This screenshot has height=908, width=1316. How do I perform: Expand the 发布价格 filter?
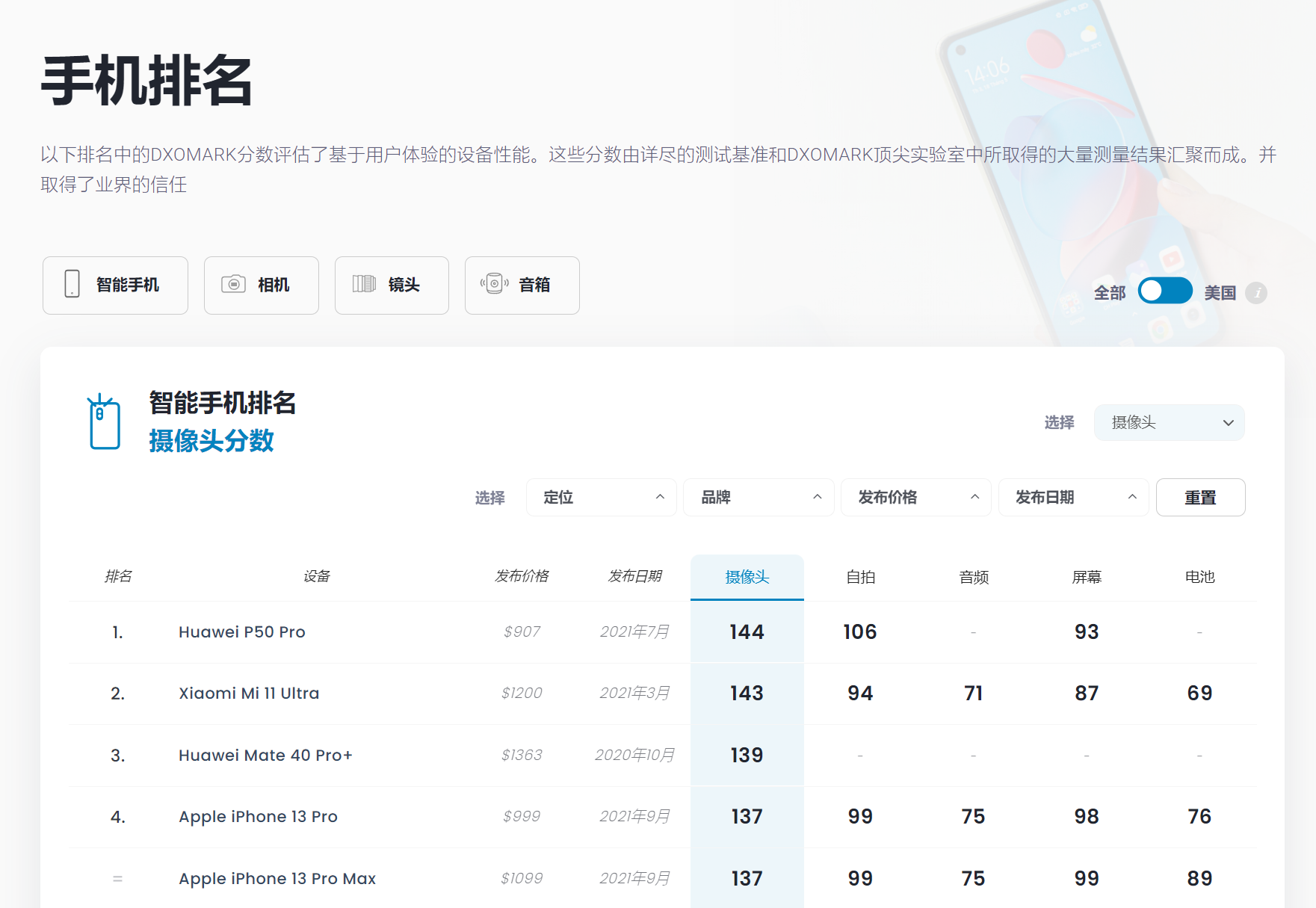click(x=915, y=497)
